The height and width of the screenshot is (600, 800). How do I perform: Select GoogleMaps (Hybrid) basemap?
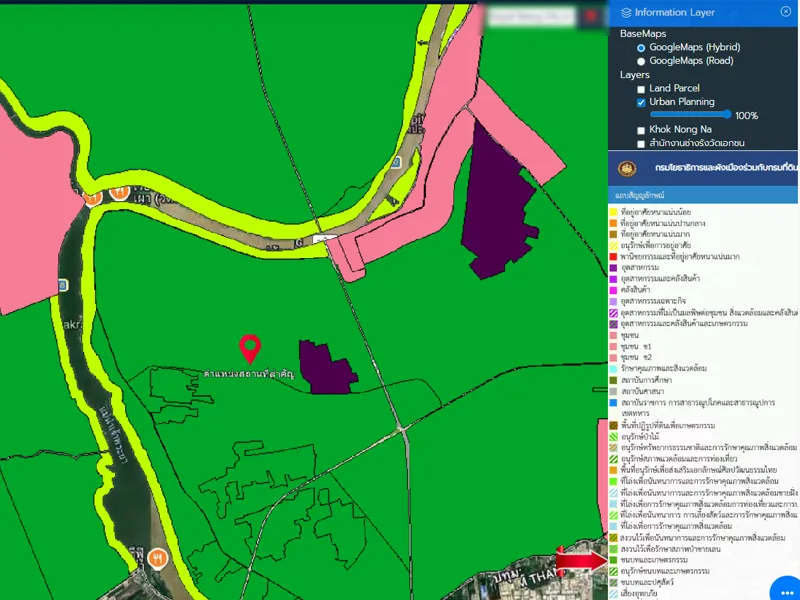click(641, 47)
